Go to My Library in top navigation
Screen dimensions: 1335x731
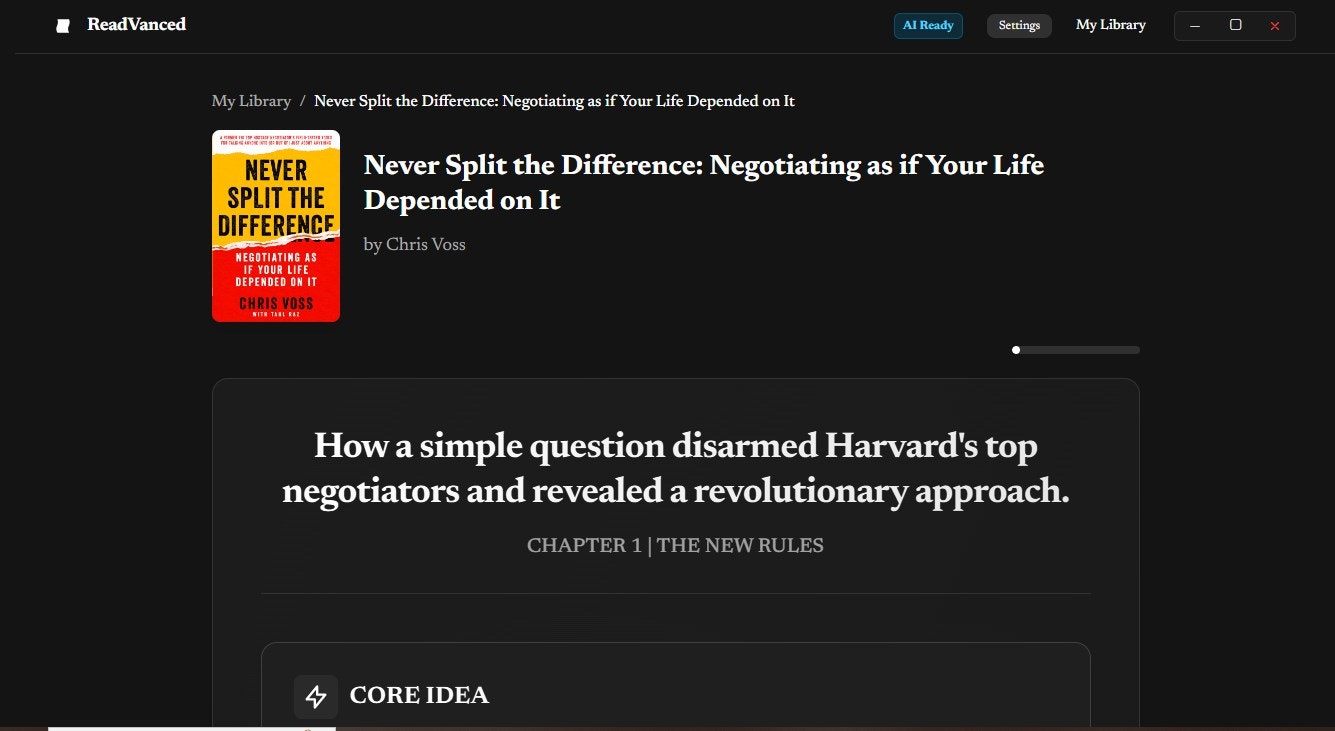tap(1111, 25)
